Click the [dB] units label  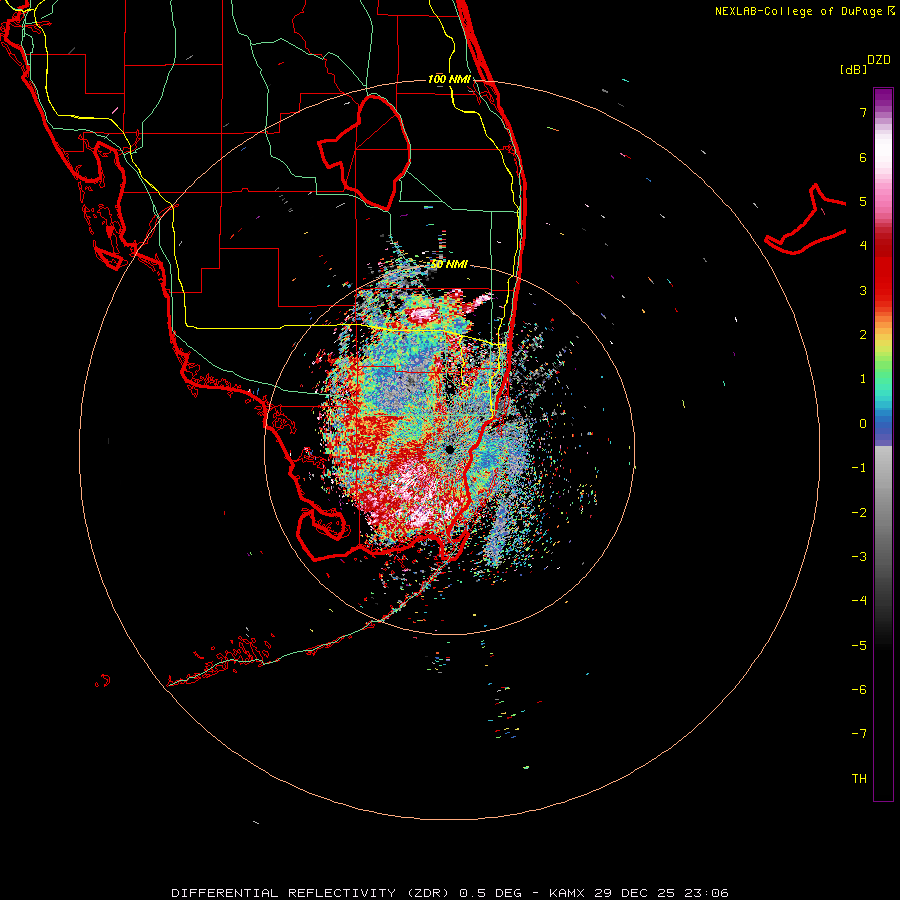point(853,69)
